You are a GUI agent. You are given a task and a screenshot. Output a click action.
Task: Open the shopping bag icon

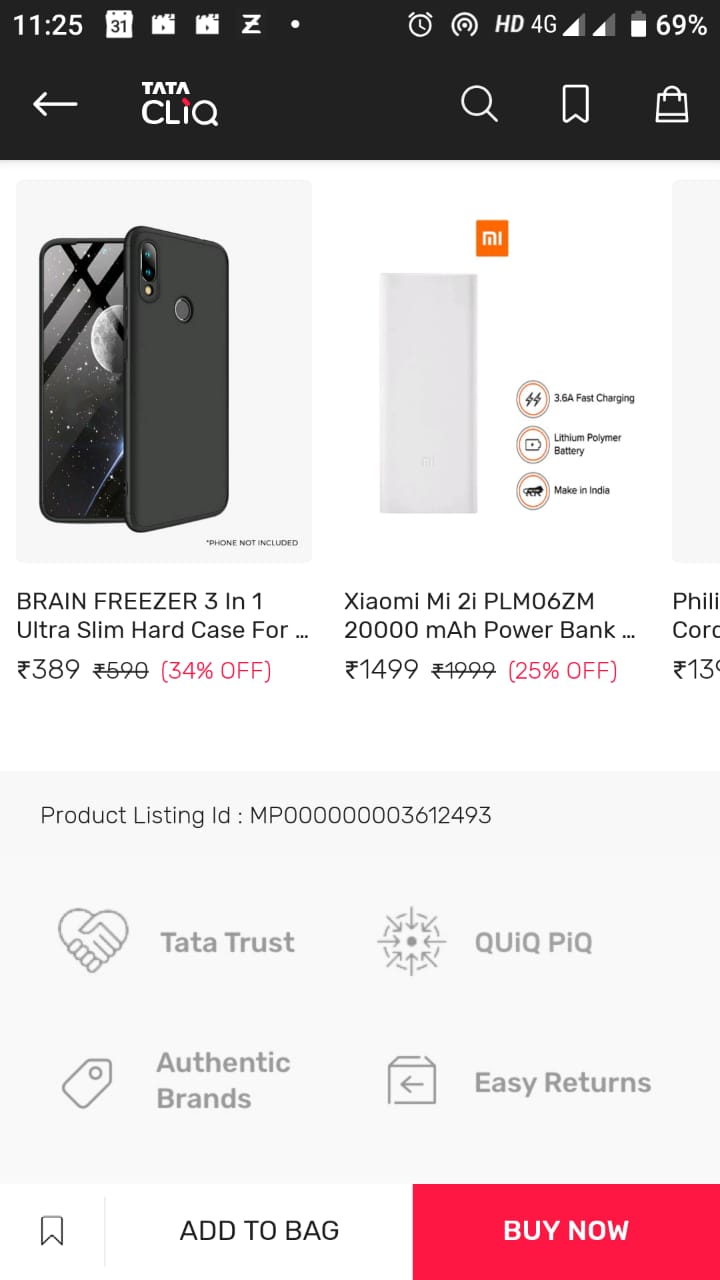(x=671, y=104)
